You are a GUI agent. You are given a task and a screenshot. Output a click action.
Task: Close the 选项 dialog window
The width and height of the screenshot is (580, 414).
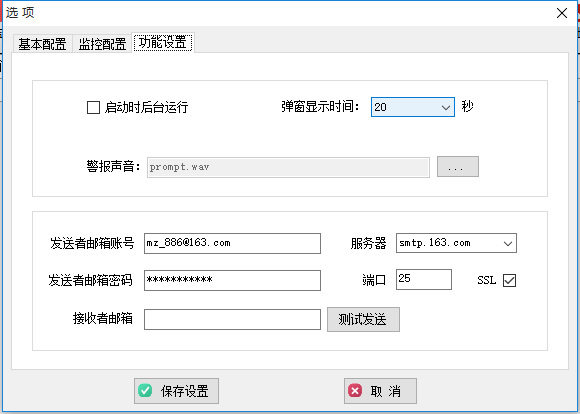coord(562,13)
